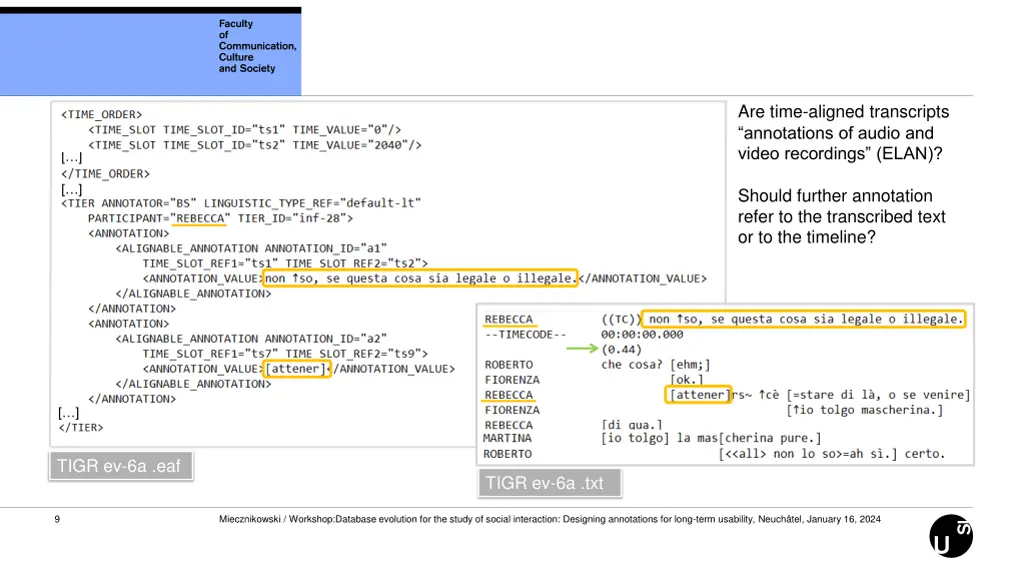Click the closing '</TIER>' tag
Image resolution: width=1024 pixels, height=576 pixels.
tap(81, 428)
